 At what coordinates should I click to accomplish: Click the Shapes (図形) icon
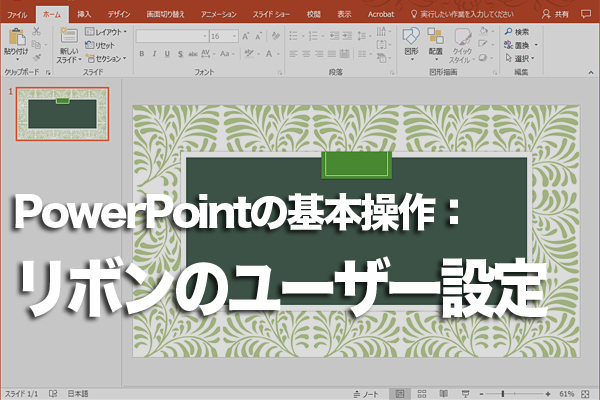[x=410, y=37]
